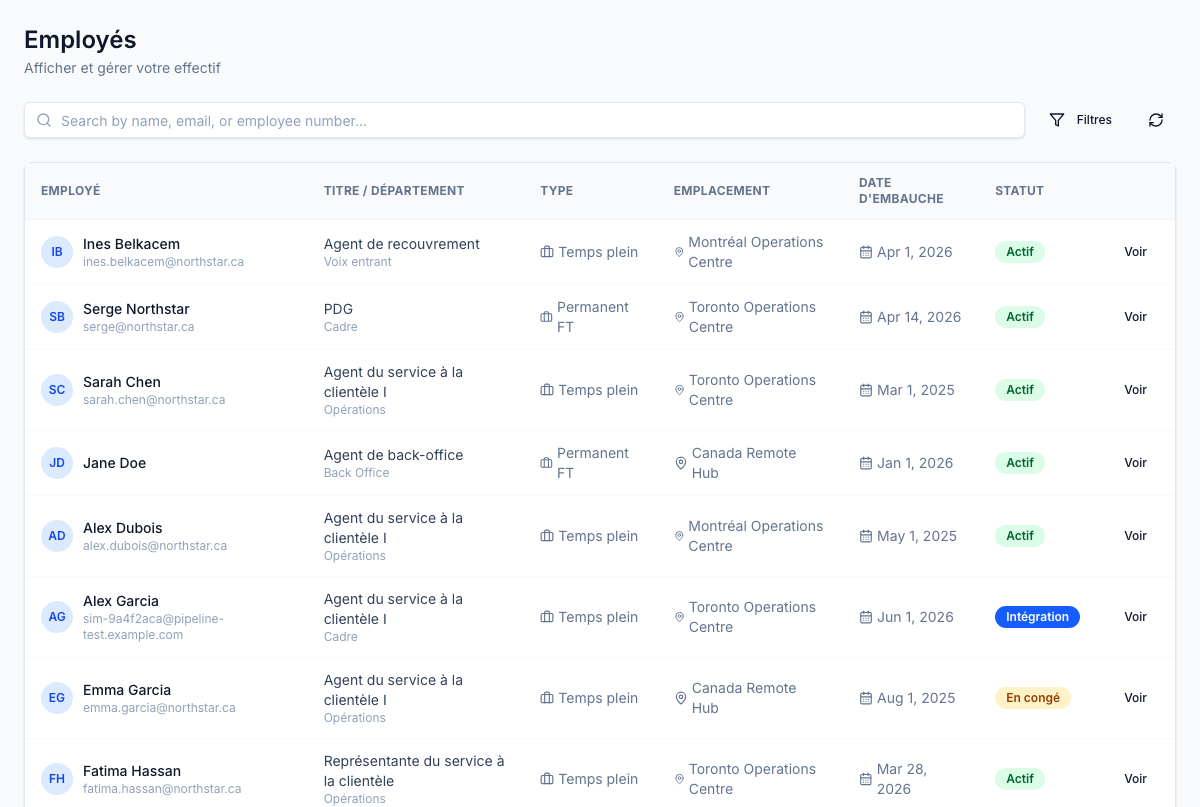Open Voir for Ines Belkacem

[1135, 252]
